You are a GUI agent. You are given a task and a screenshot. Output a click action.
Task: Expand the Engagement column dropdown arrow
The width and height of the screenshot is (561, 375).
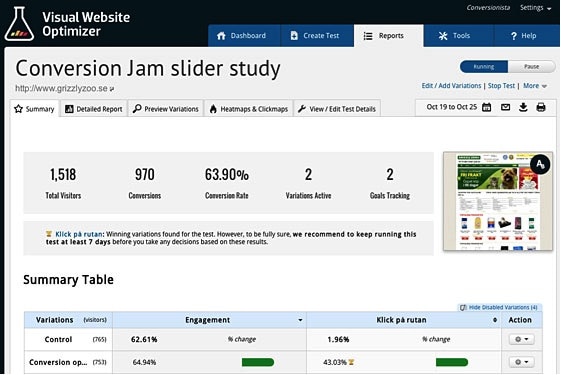coord(300,320)
